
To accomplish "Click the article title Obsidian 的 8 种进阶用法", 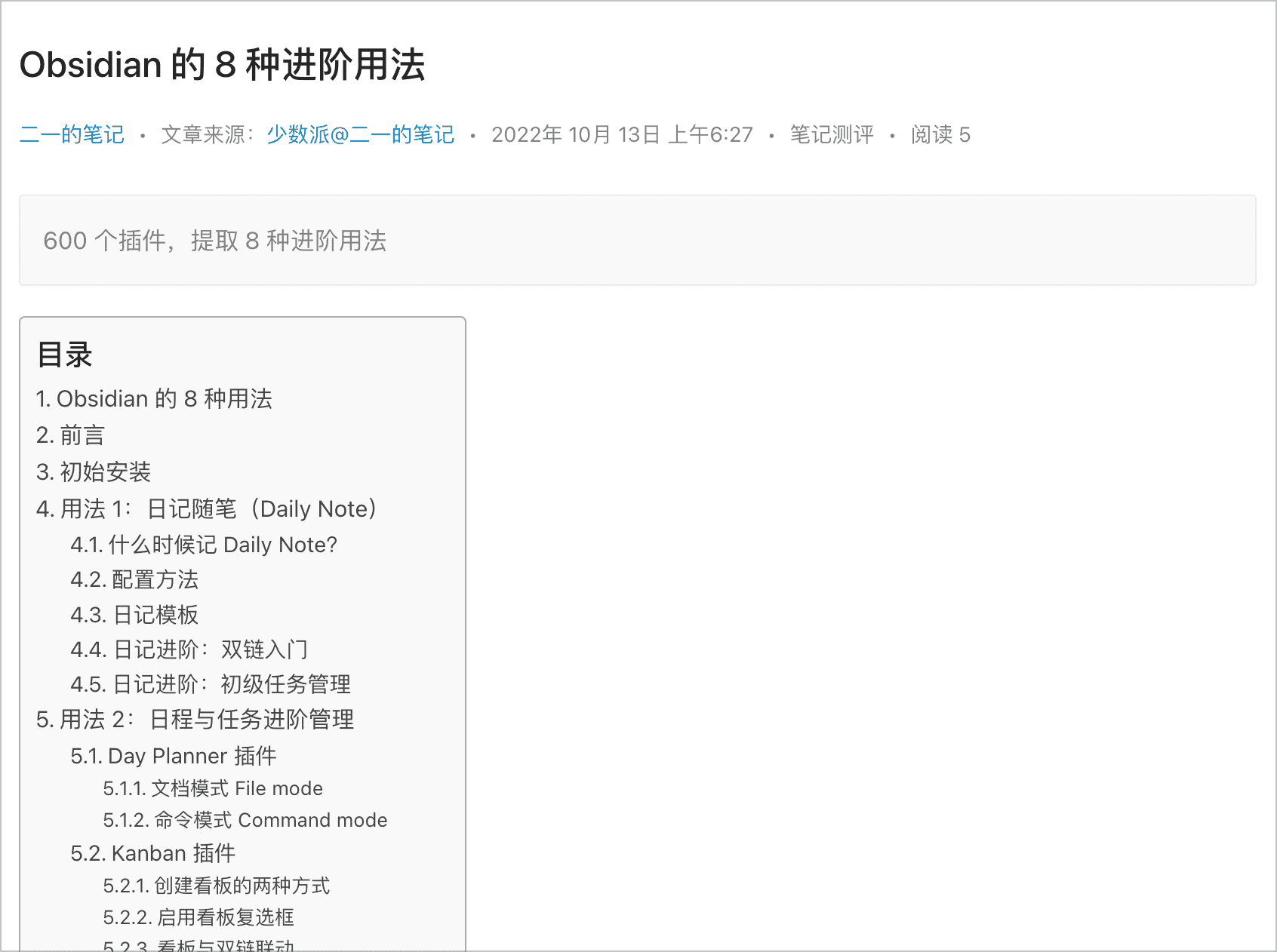I will [x=223, y=64].
